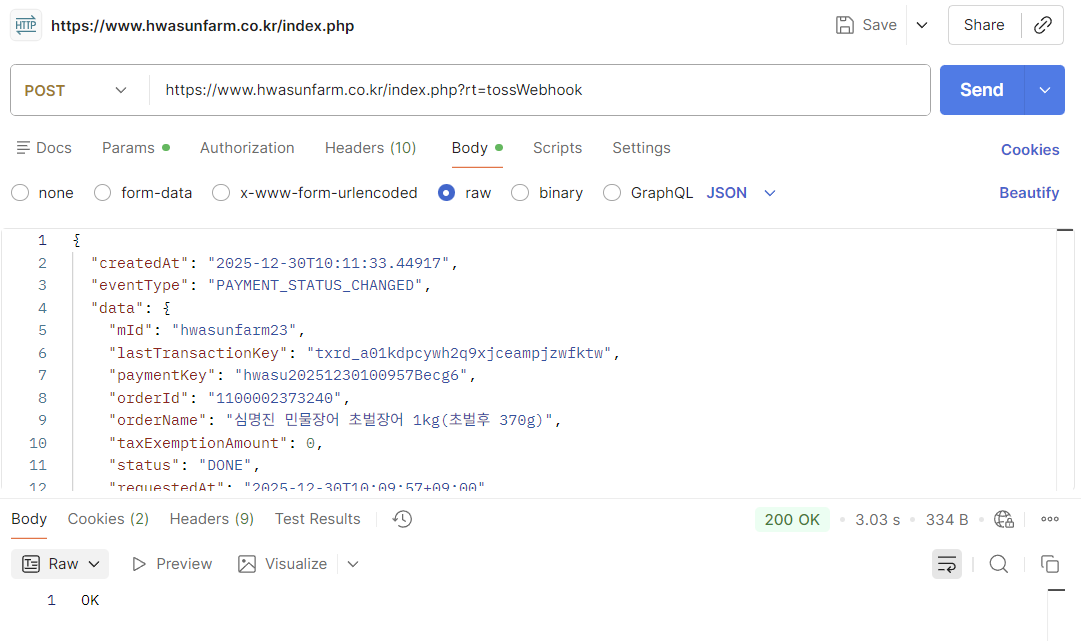The image size is (1081, 641).
Task: Expand the JSON language dropdown
Action: [x=741, y=193]
